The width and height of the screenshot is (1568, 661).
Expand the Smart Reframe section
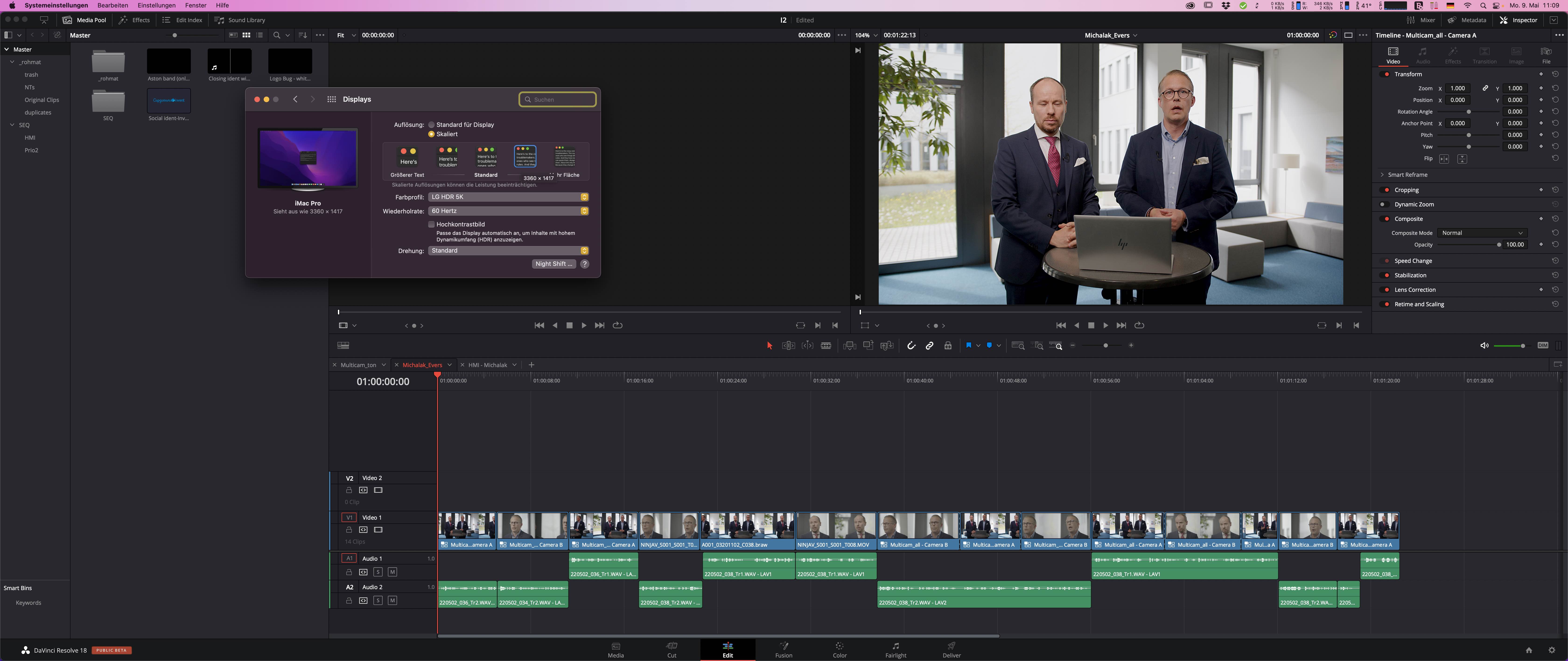point(1382,175)
